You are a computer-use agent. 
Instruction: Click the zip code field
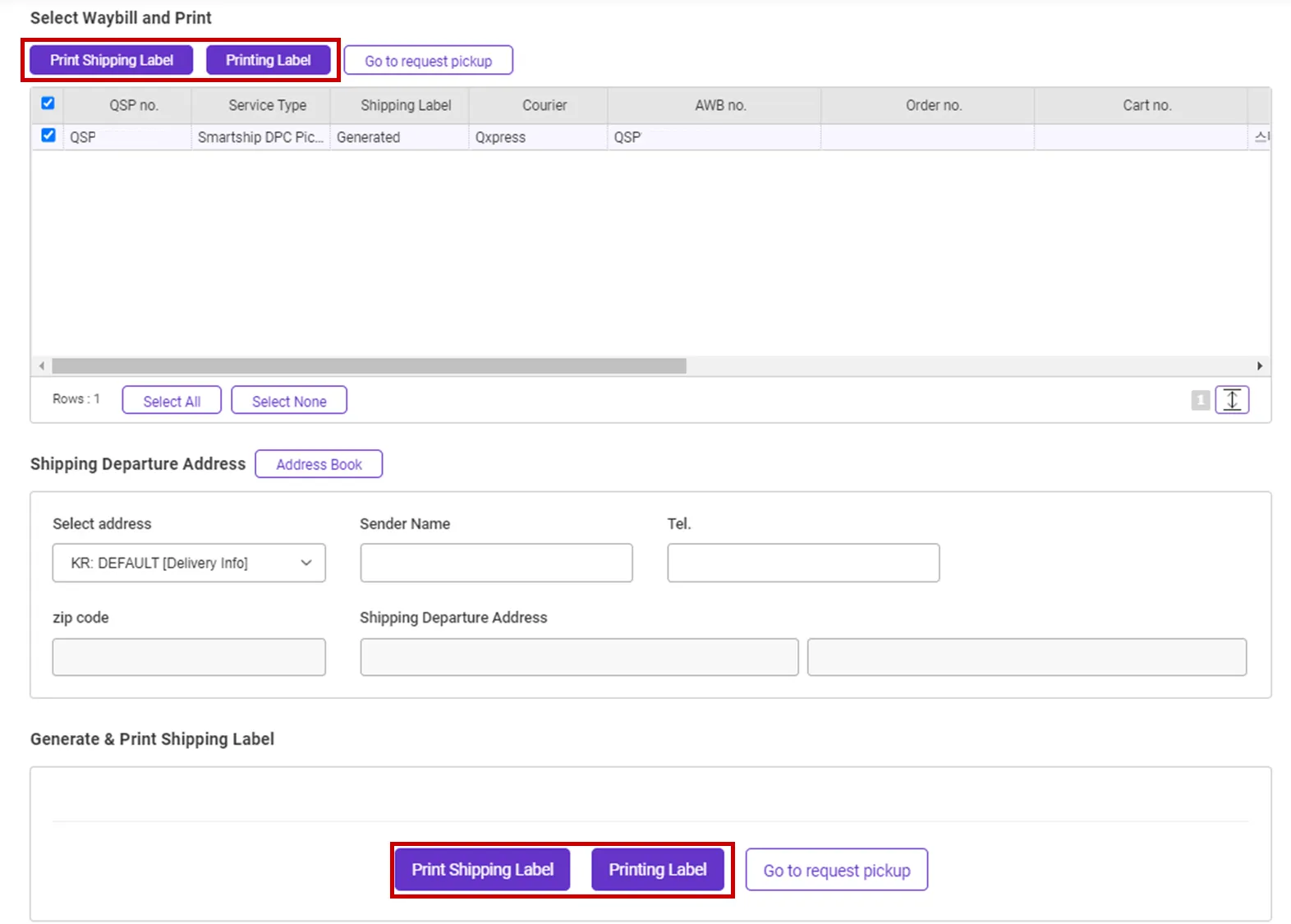189,657
